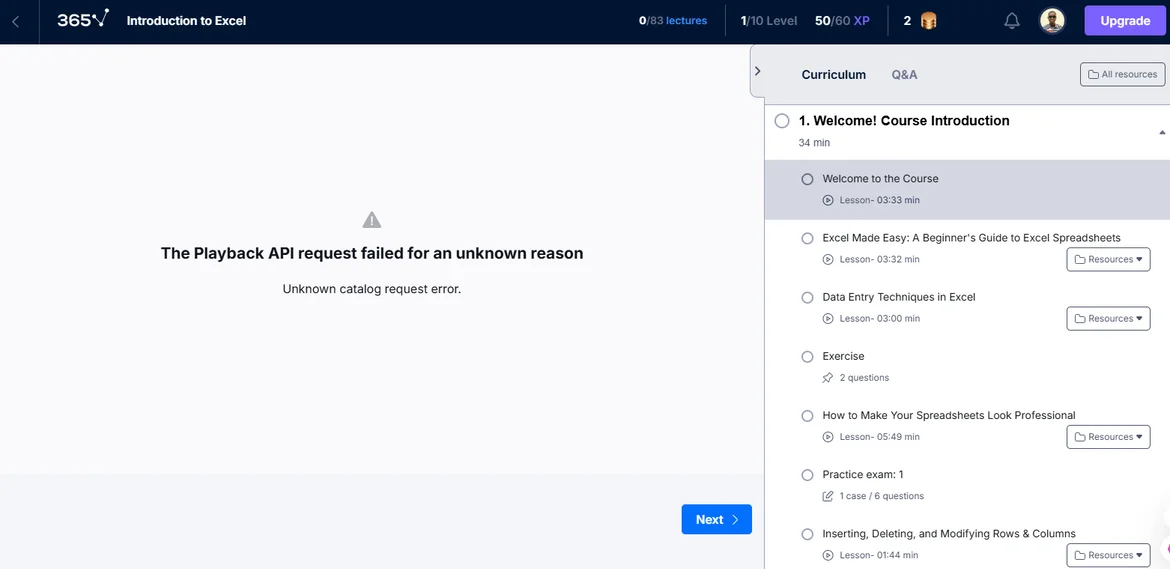Open the 365 logo home link
1170x569 pixels.
point(83,19)
